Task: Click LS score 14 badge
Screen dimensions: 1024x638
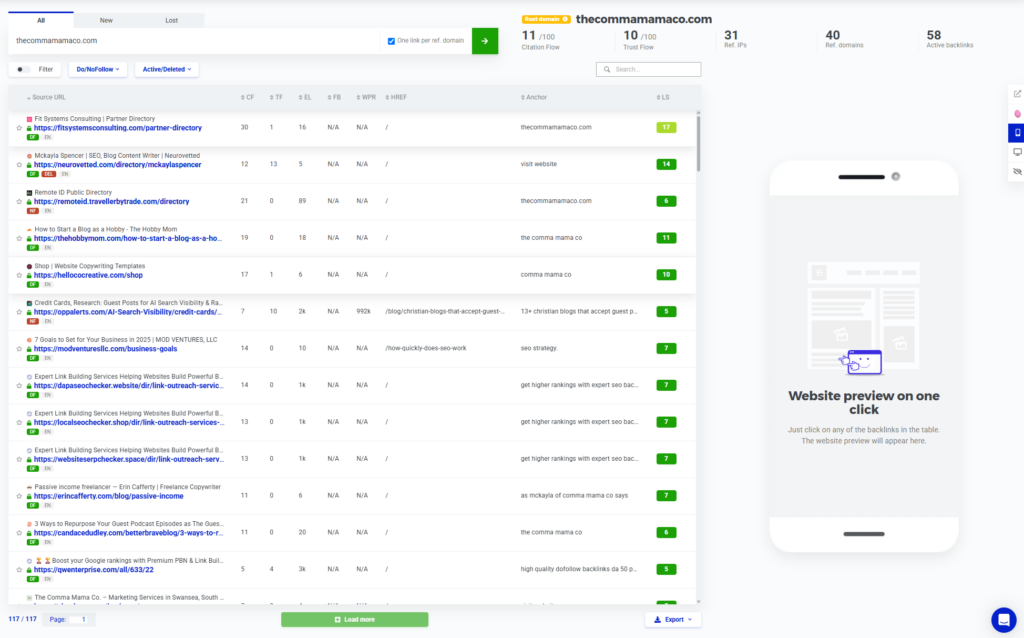Action: pyautogui.click(x=666, y=164)
